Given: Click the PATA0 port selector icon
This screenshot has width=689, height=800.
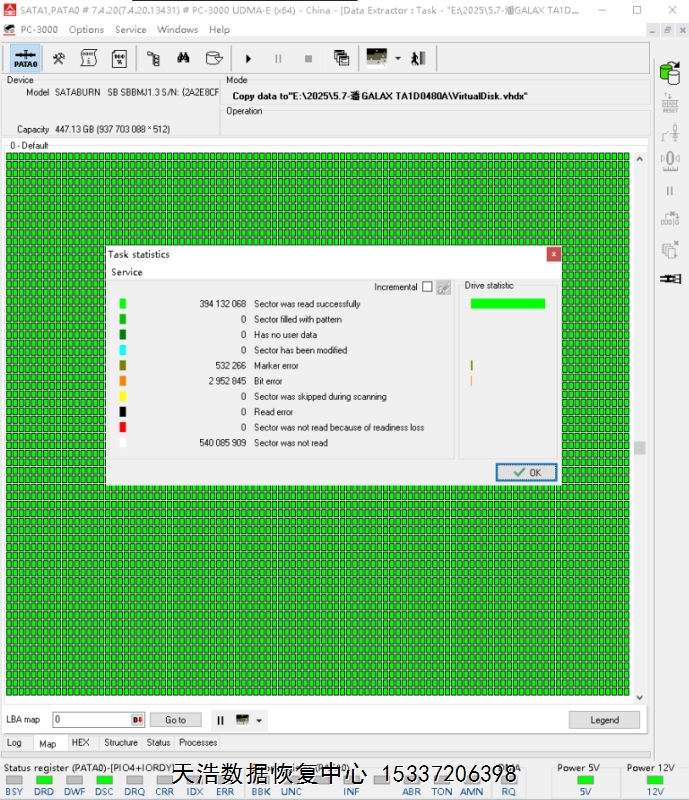Looking at the screenshot, I should (25, 58).
